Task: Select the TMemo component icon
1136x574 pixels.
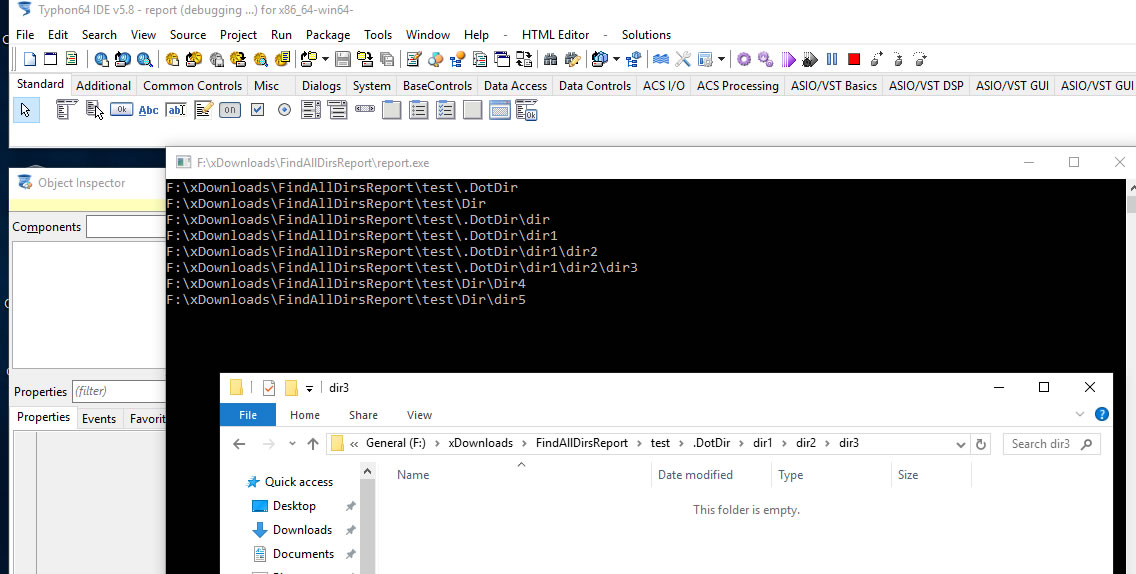Action: pos(203,110)
